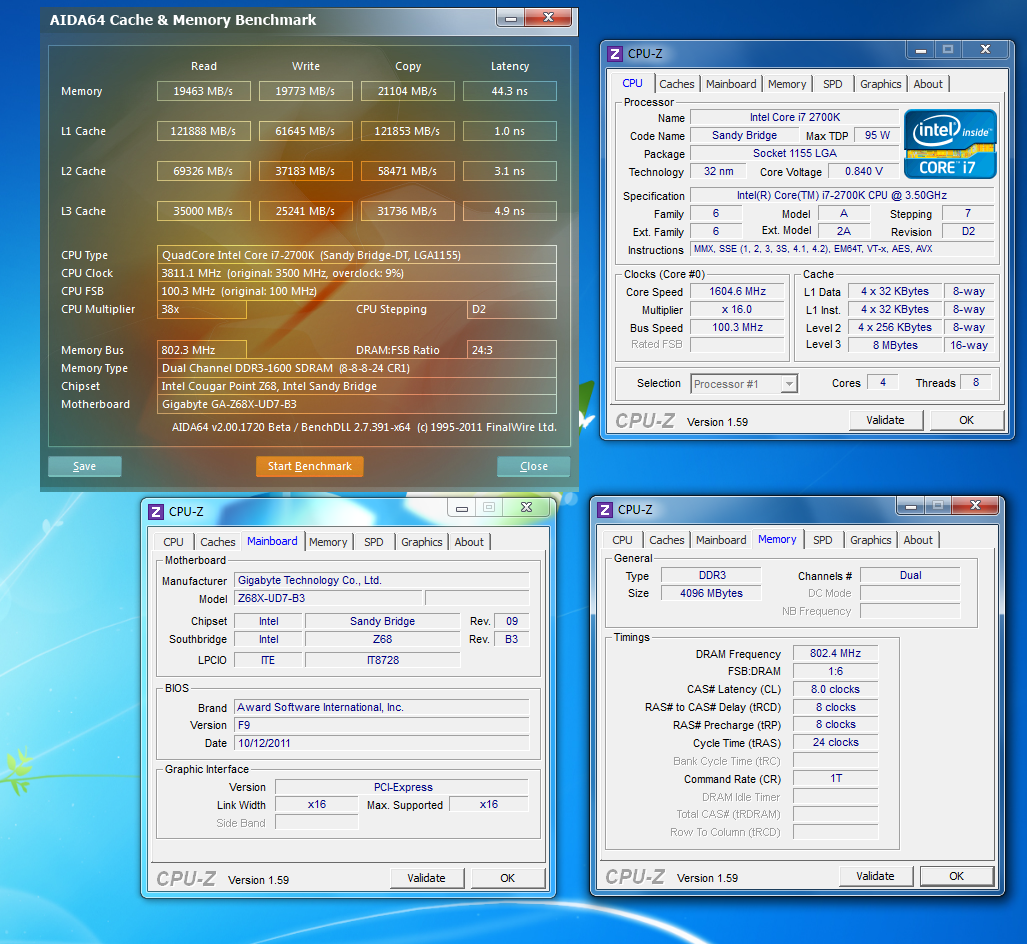Click Validate in the CPU-Z Mainboard window
The height and width of the screenshot is (944, 1027).
pyautogui.click(x=426, y=878)
